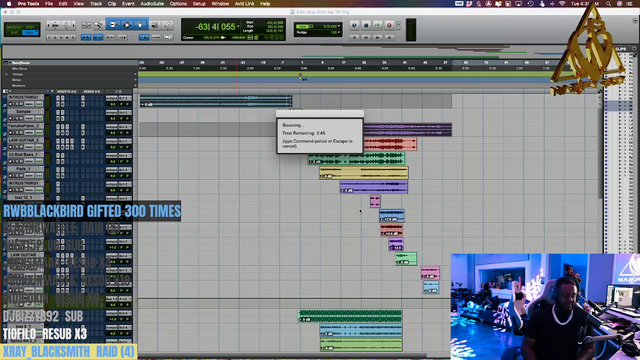Click the Stop transport button
Viewport: 640px width, 360px height.
point(366,26)
